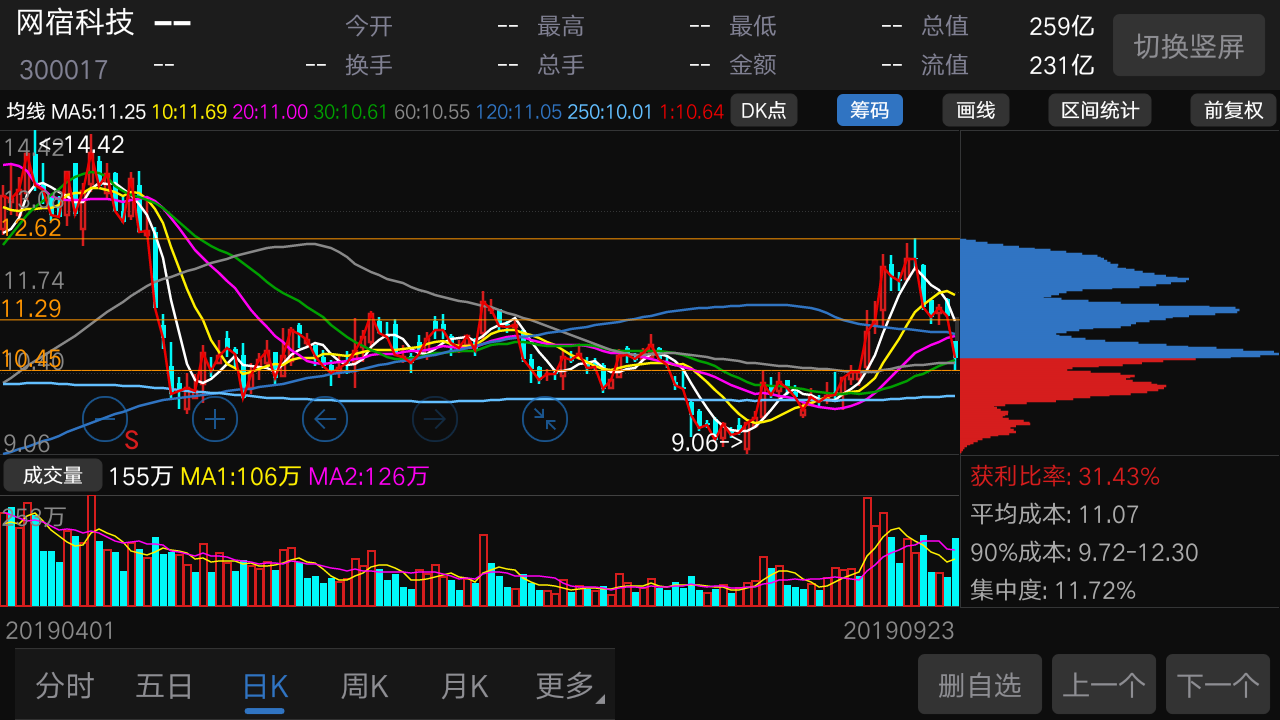Move chart right with arrow circle icon

pos(434,419)
